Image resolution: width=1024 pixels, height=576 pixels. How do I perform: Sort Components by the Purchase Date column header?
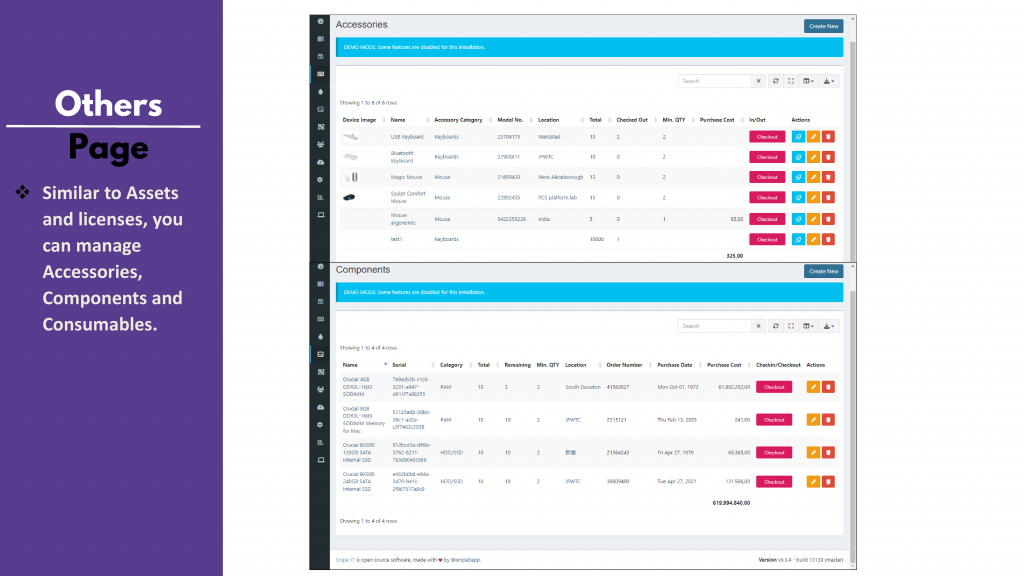(x=675, y=365)
